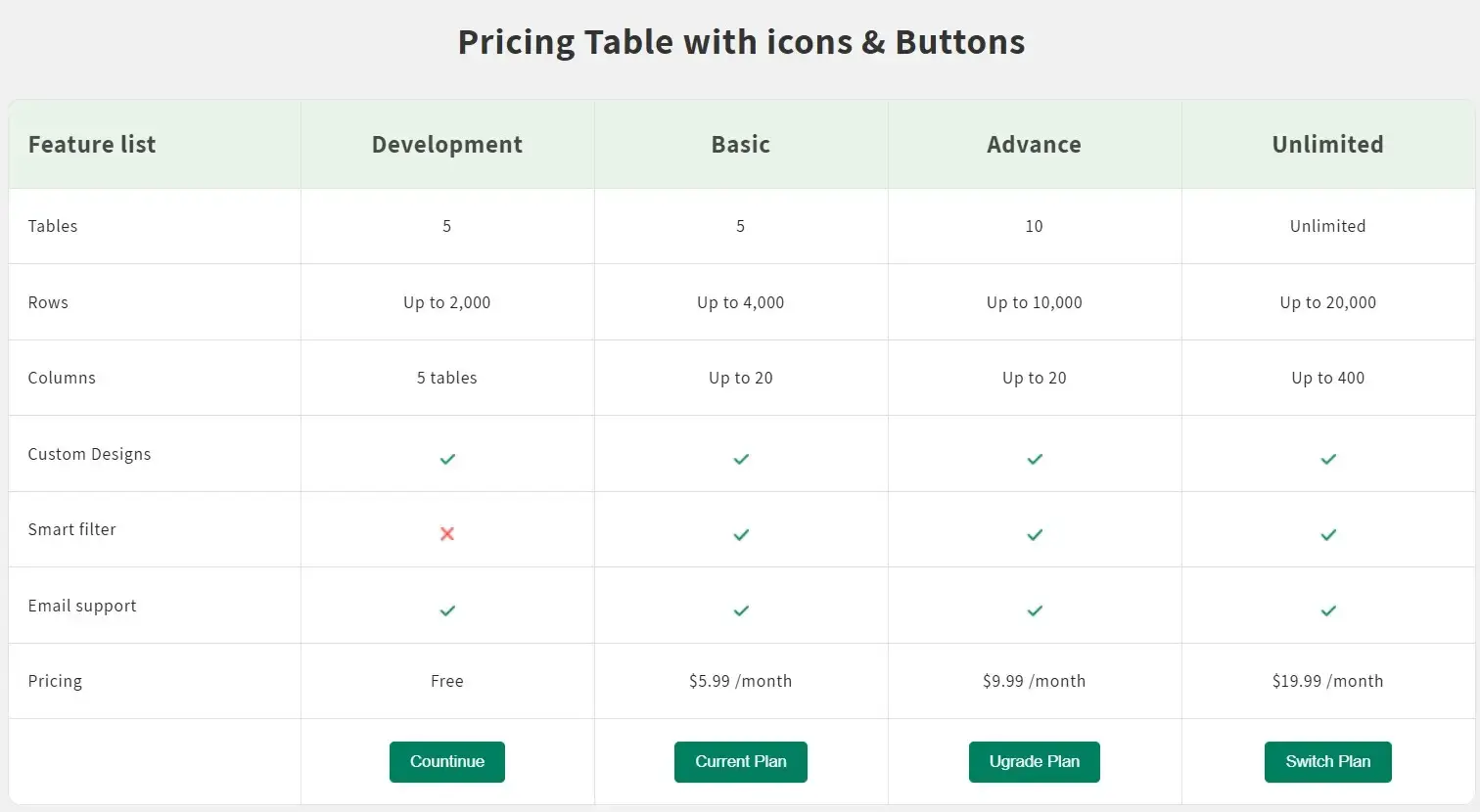
Task: Click the Tables row label
Action: point(53,226)
